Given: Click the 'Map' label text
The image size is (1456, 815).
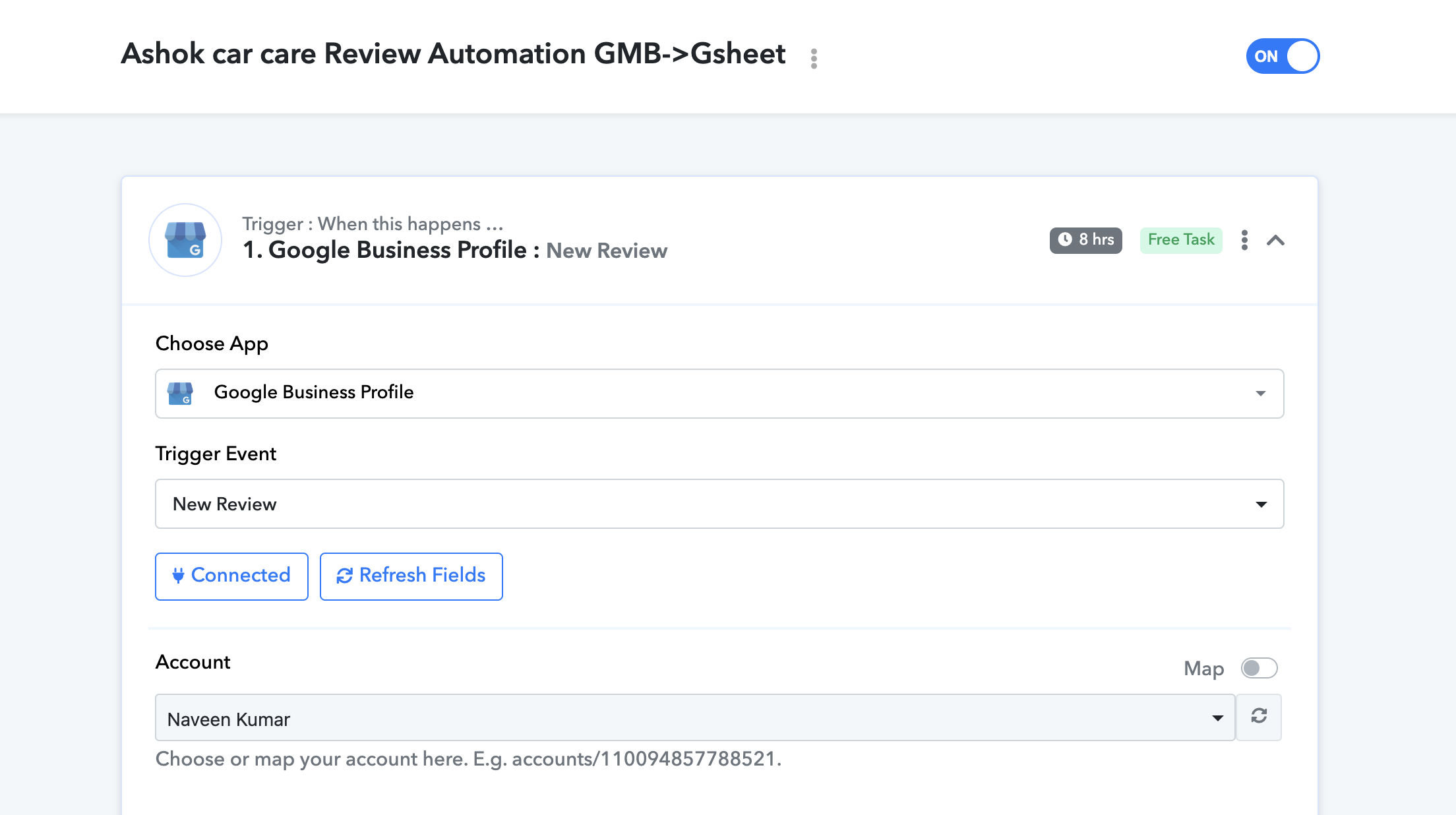Looking at the screenshot, I should coord(1203,669).
